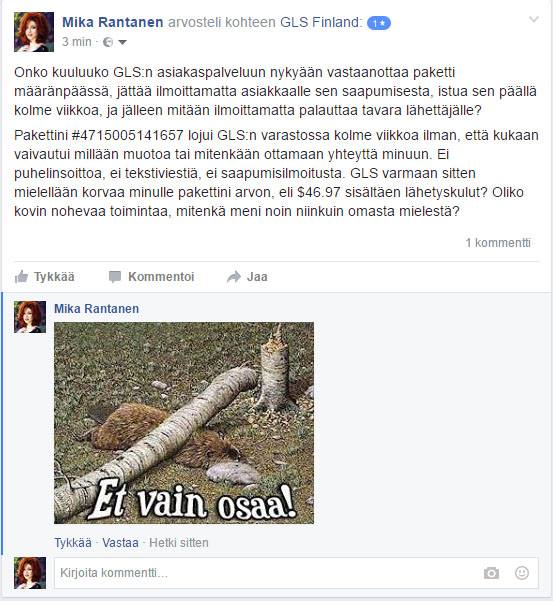Expand post options chevron at top right
Viewport: 553px width, 601px height.
pos(534,19)
